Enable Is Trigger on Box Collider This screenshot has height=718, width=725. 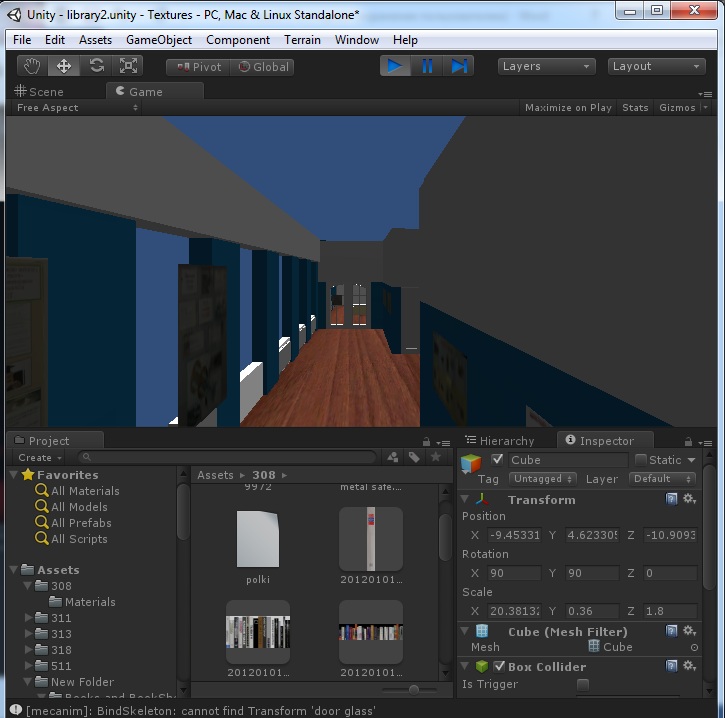tap(583, 685)
